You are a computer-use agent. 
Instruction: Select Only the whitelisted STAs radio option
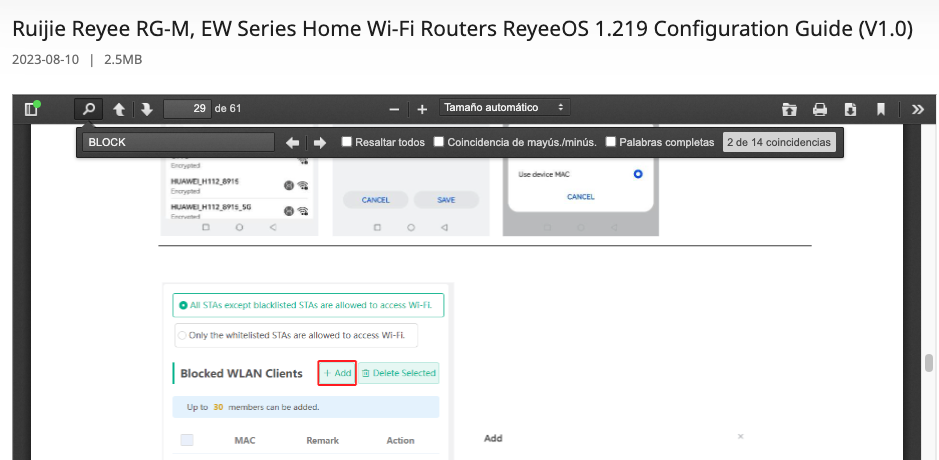[x=296, y=335]
